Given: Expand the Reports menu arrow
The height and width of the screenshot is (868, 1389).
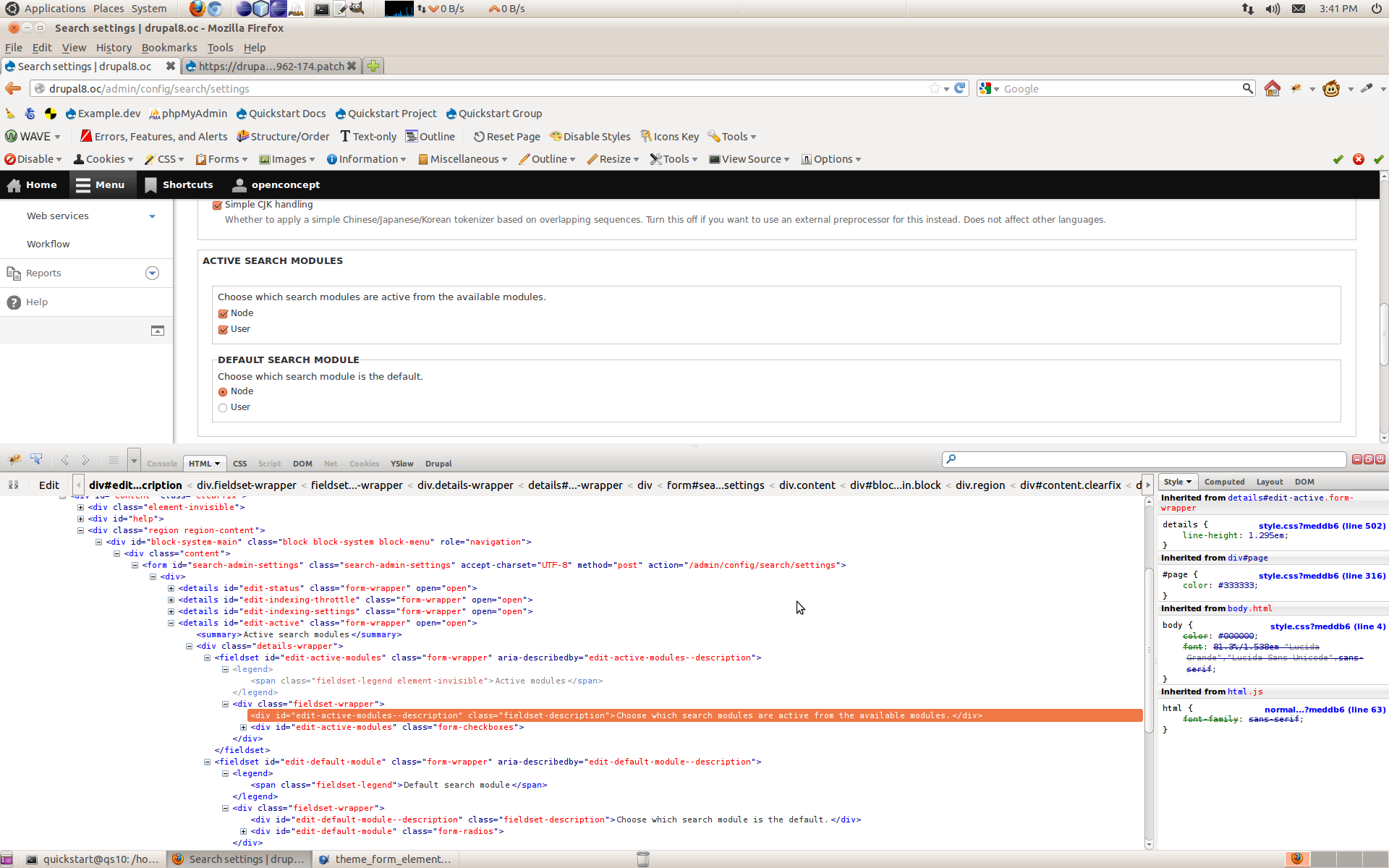Looking at the screenshot, I should click(152, 273).
